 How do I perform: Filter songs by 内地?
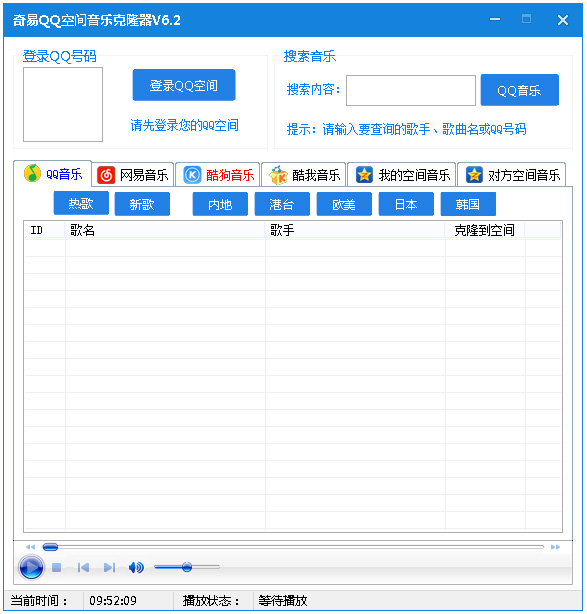(220, 204)
